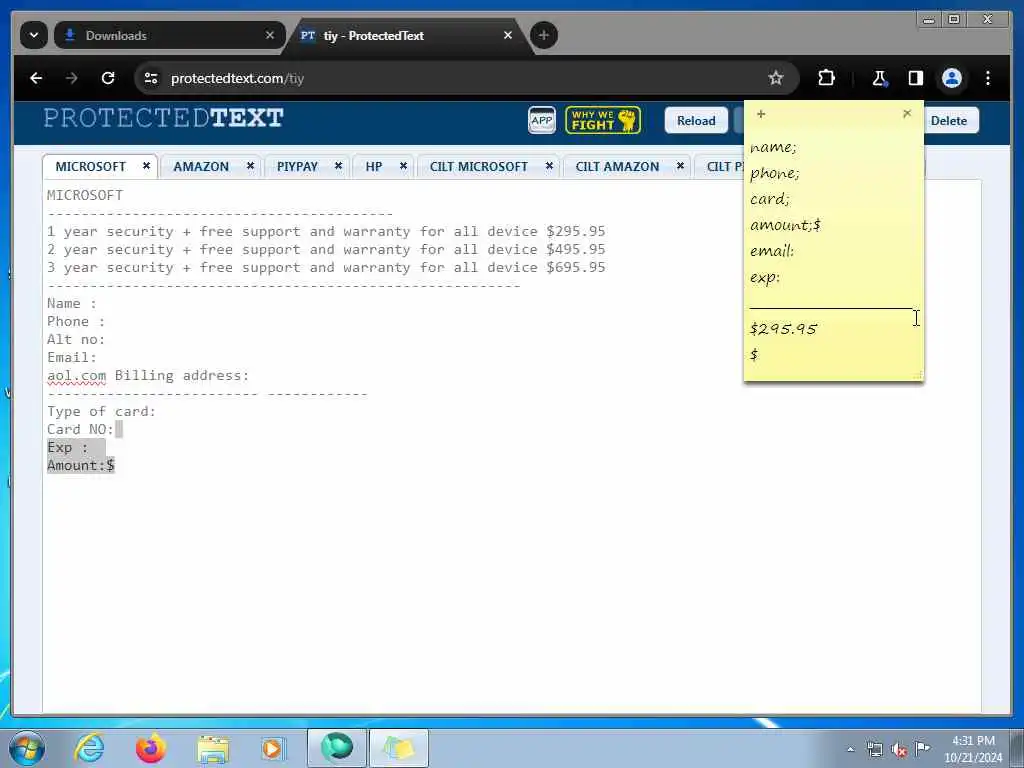The image size is (1024, 768).
Task: Click the muted volume tray icon
Action: pyautogui.click(x=899, y=749)
